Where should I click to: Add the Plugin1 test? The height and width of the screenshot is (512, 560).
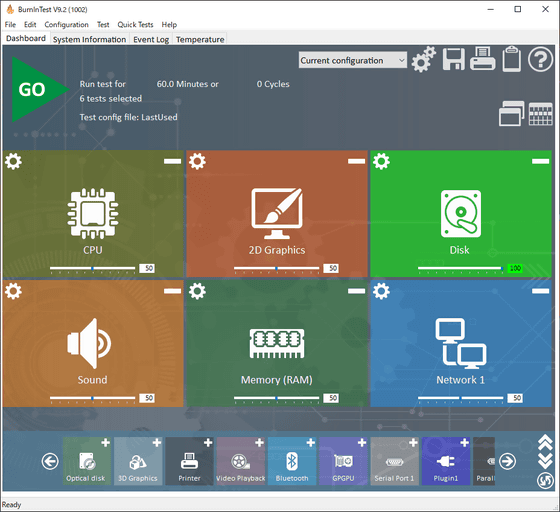pos(465,443)
